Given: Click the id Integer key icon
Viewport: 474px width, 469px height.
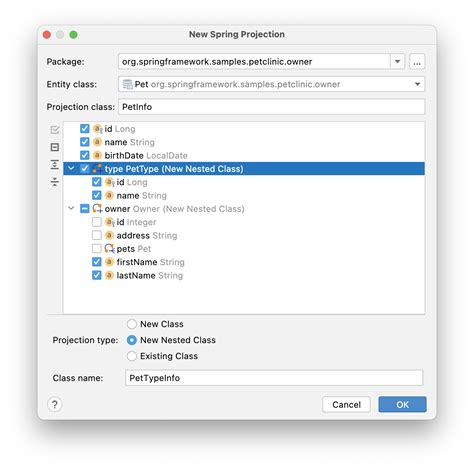Looking at the screenshot, I should tap(110, 222).
